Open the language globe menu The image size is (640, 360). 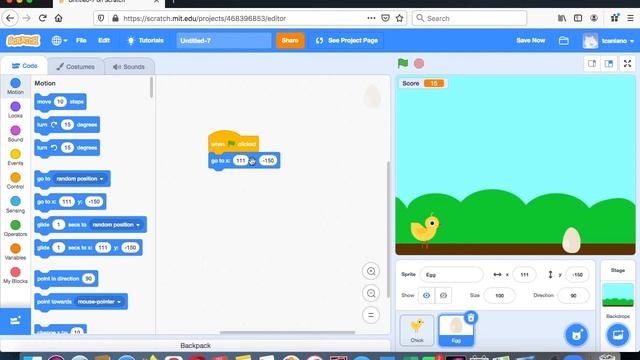pos(60,40)
